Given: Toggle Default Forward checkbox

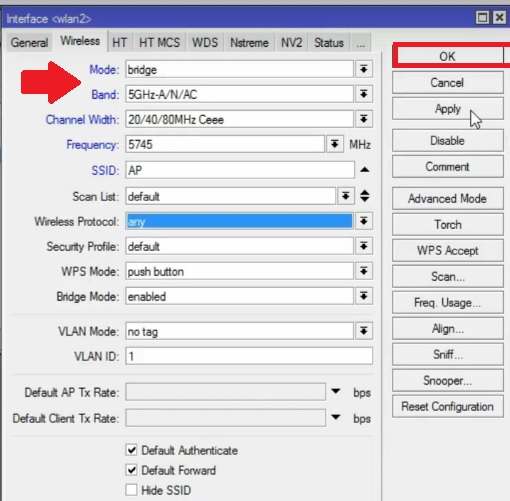Looking at the screenshot, I should click(x=132, y=470).
